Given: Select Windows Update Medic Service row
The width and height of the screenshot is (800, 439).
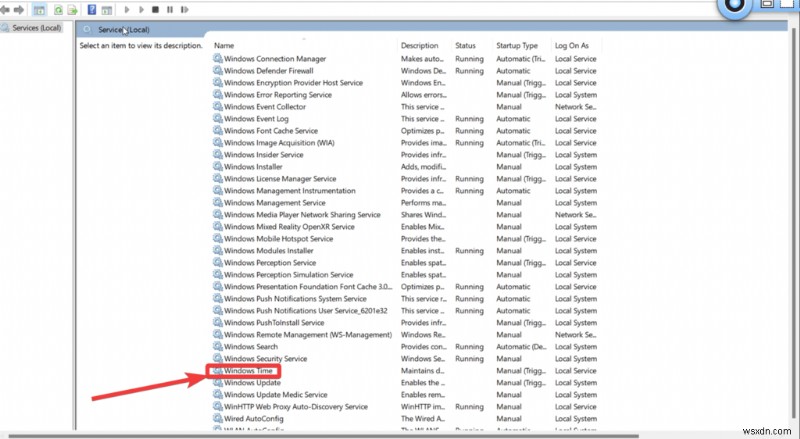Looking at the screenshot, I should pyautogui.click(x=276, y=395).
